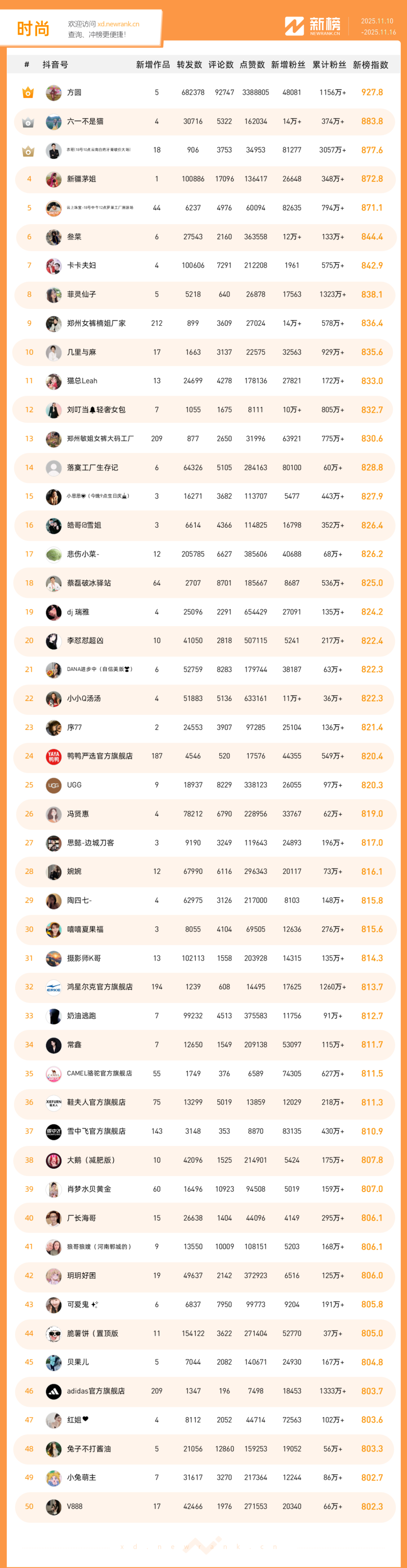The image size is (407, 1568).
Task: Click the XIEFURN 鞋夫人 logo avatar
Action: point(54,1102)
